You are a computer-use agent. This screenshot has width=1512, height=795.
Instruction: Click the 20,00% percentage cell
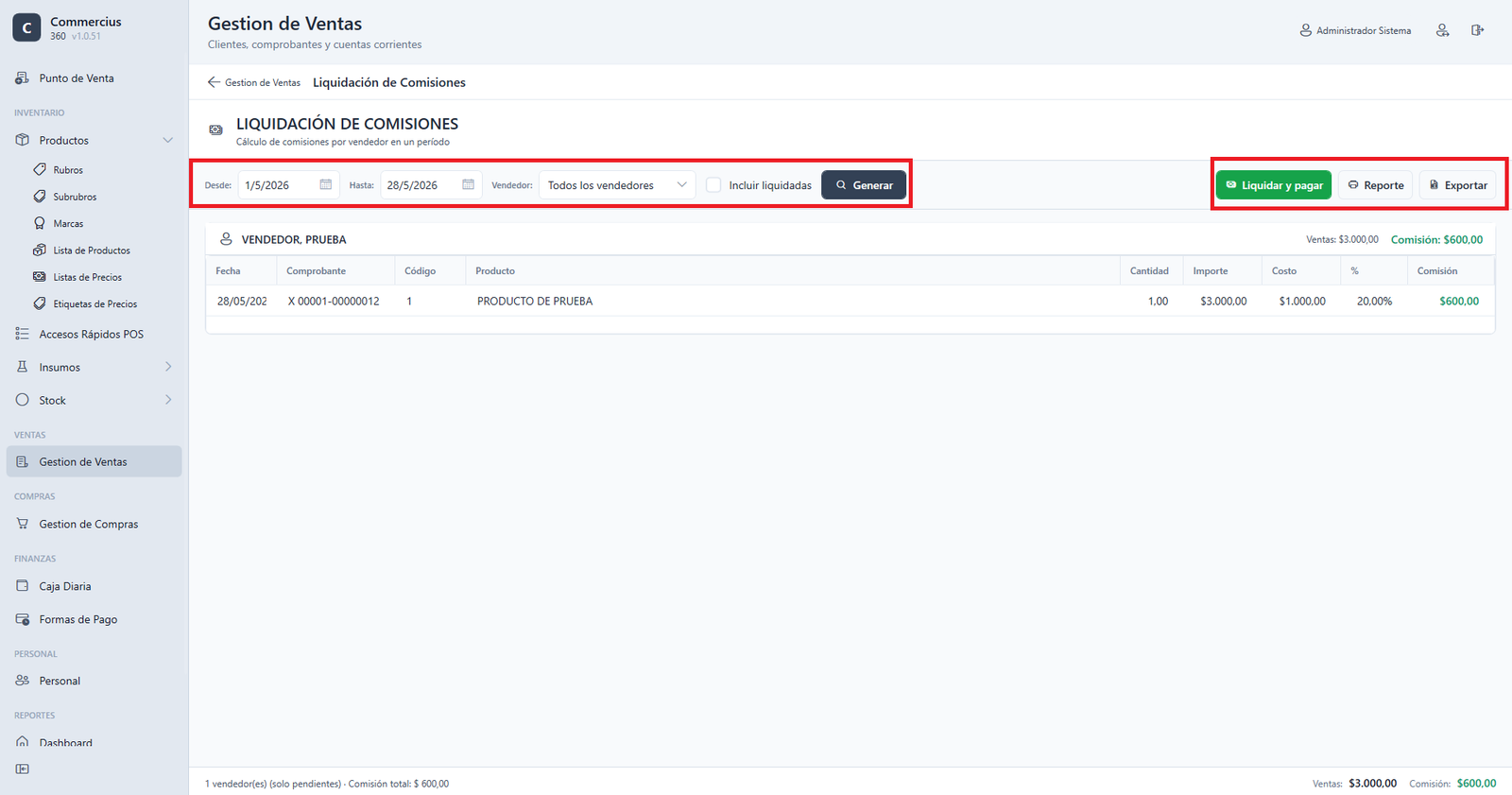[1374, 302]
